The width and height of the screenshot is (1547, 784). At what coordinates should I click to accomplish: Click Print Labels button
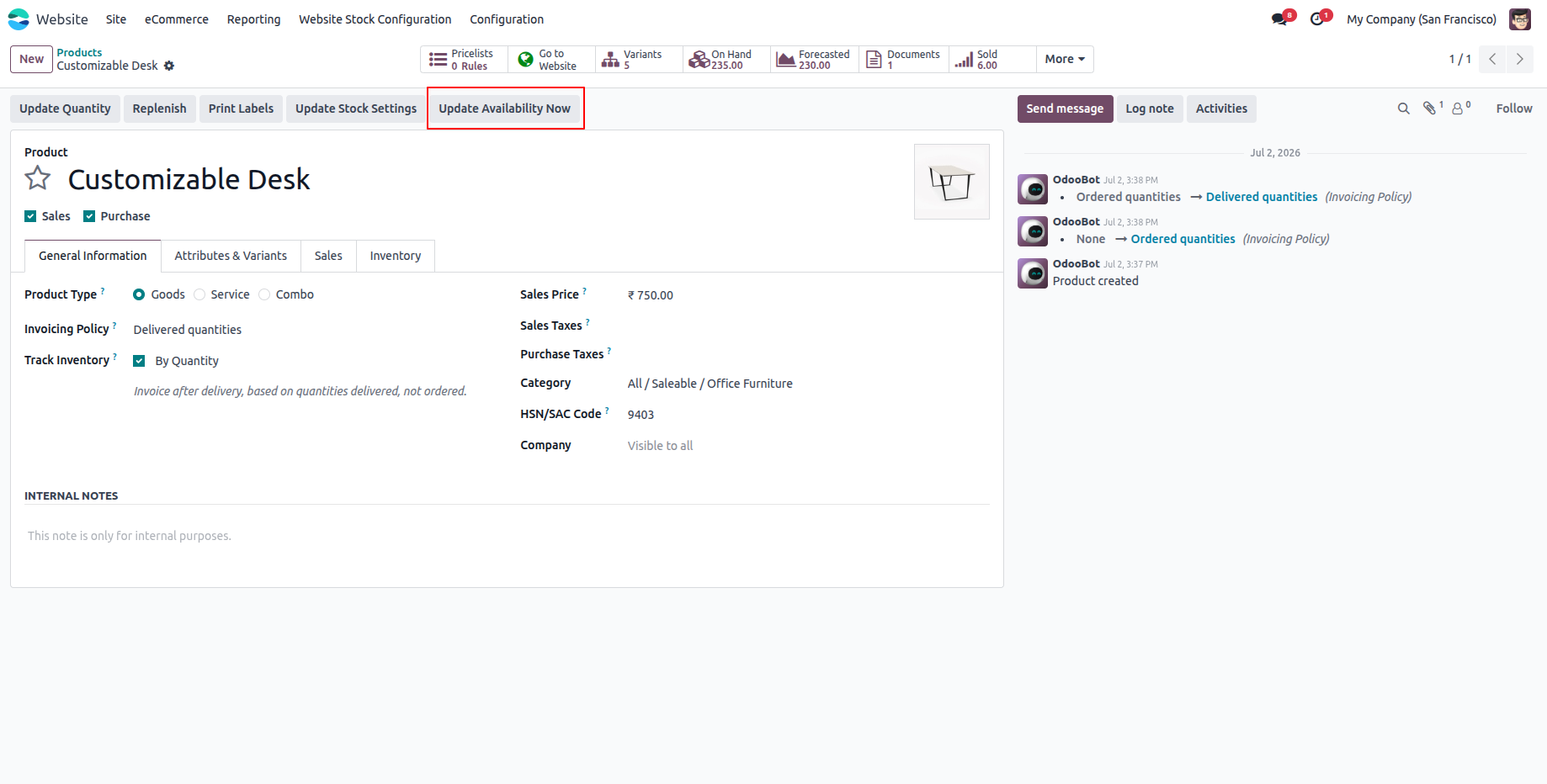click(x=241, y=109)
